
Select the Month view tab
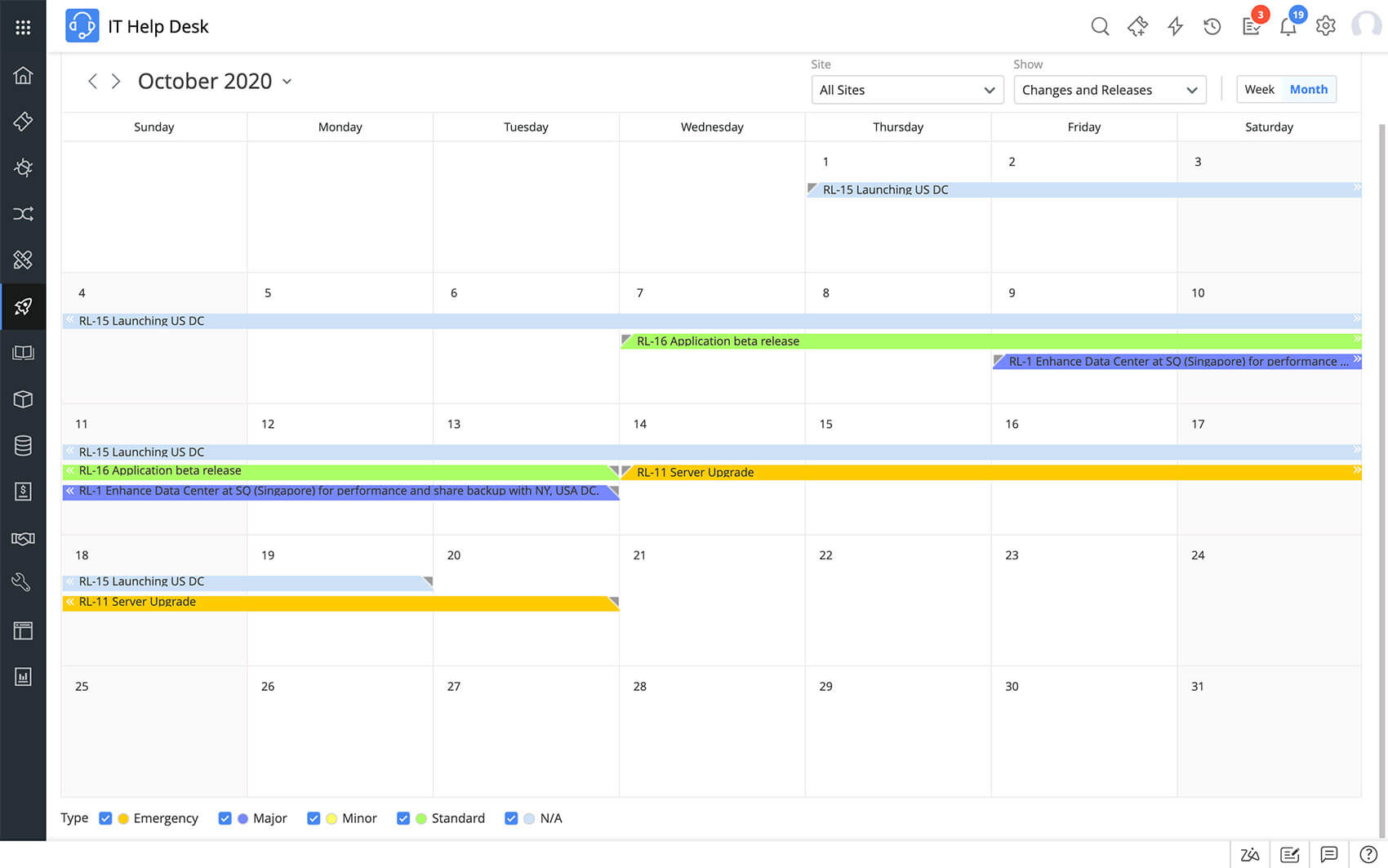(1308, 89)
